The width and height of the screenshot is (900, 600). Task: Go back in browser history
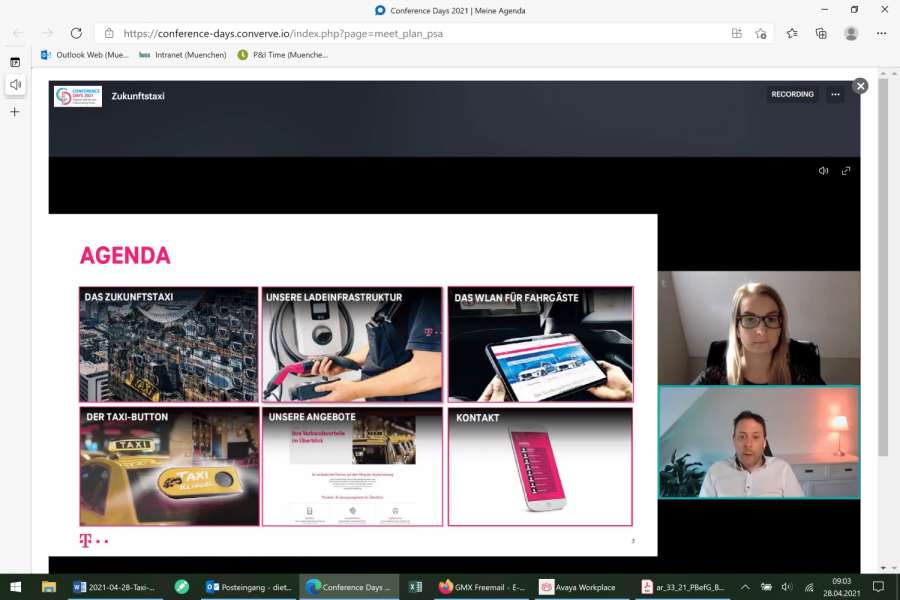click(18, 33)
